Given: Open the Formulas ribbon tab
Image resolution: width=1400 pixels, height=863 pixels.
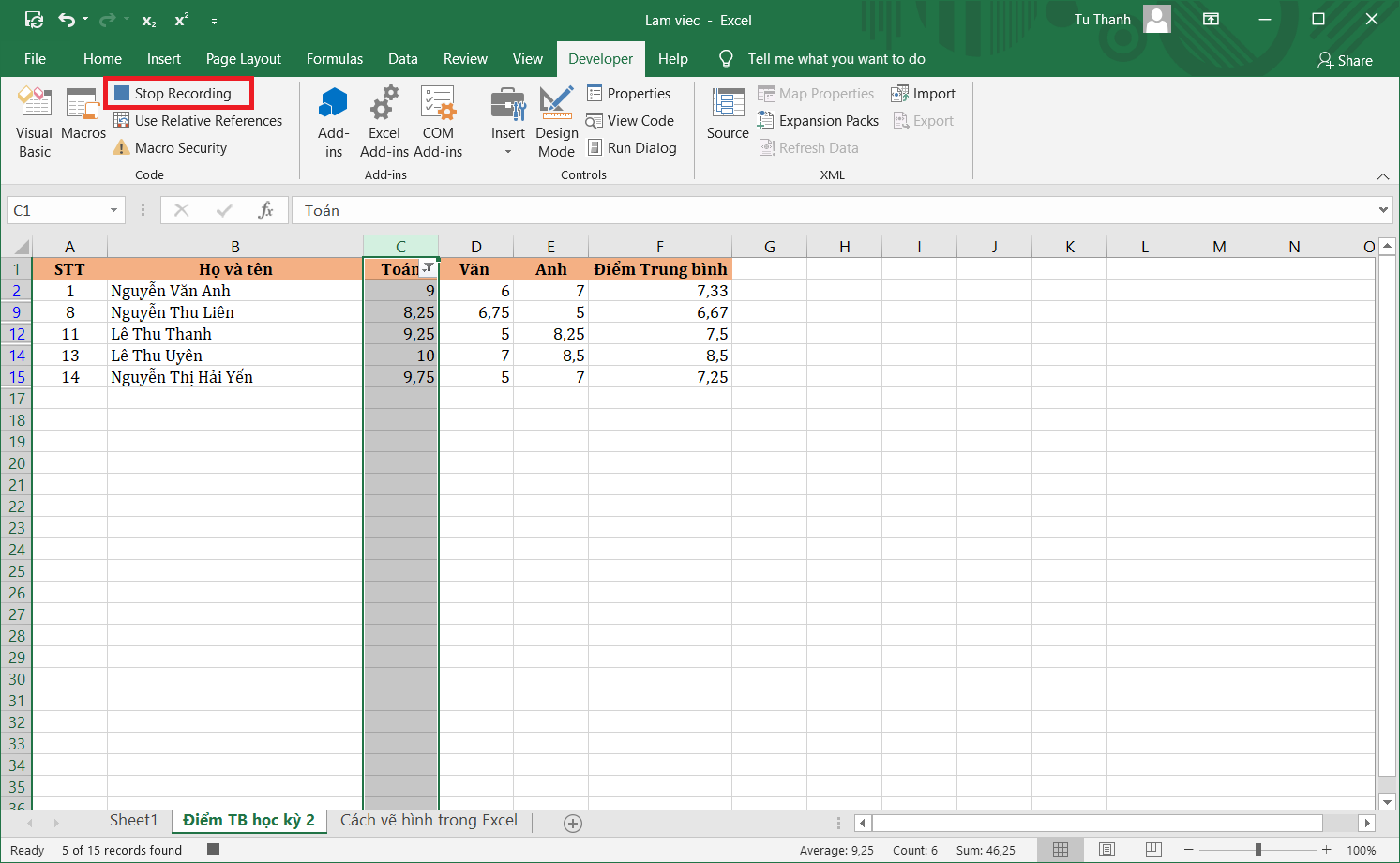Looking at the screenshot, I should coord(334,59).
